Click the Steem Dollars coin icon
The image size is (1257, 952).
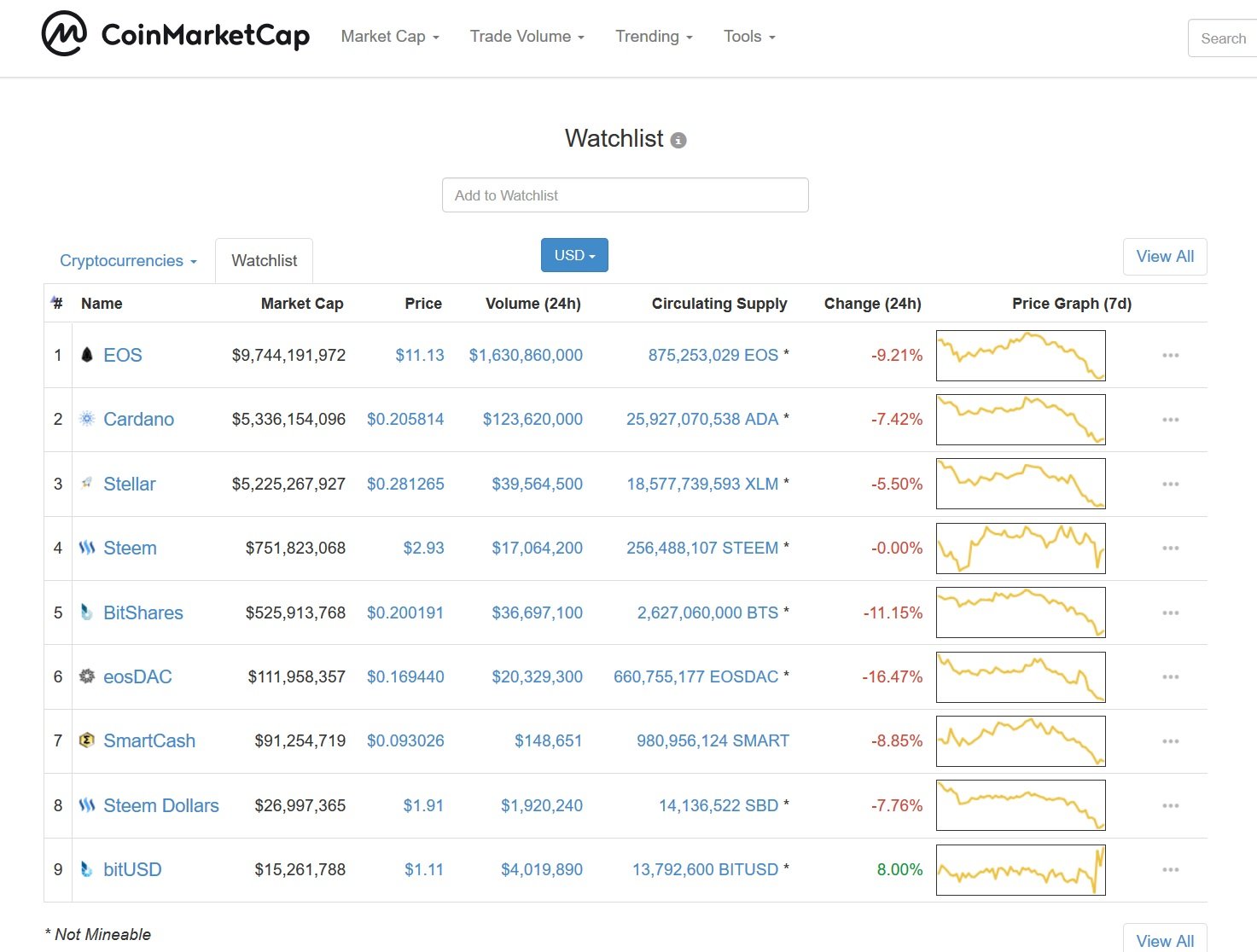click(87, 805)
